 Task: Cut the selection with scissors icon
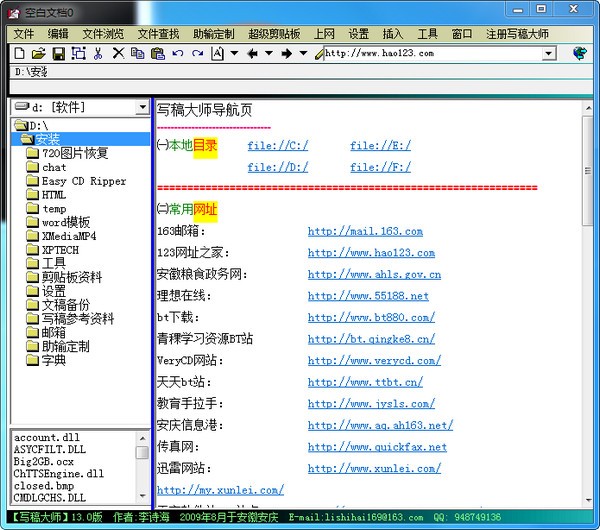pos(98,53)
